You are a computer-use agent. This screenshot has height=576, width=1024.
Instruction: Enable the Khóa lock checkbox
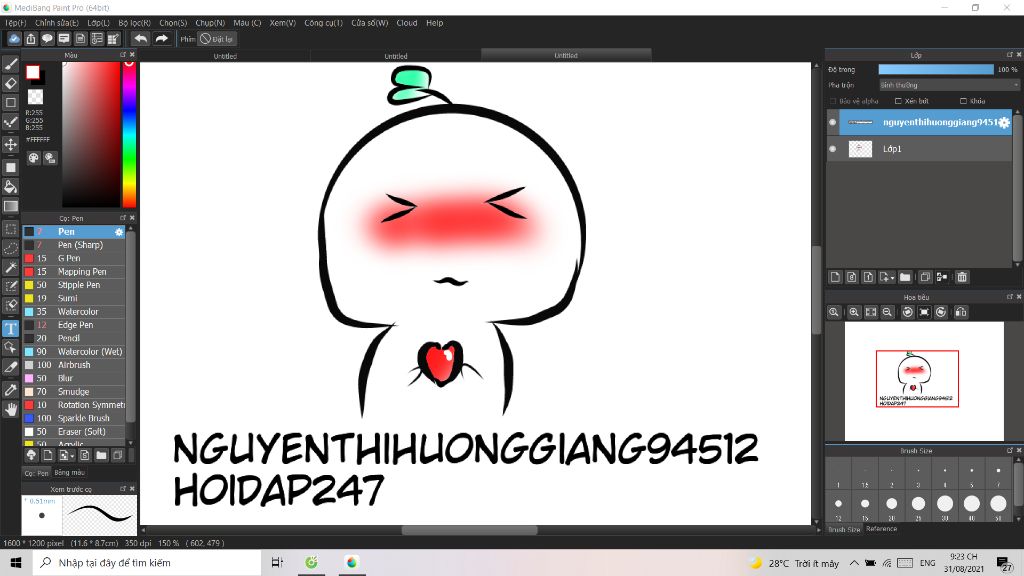tap(963, 101)
